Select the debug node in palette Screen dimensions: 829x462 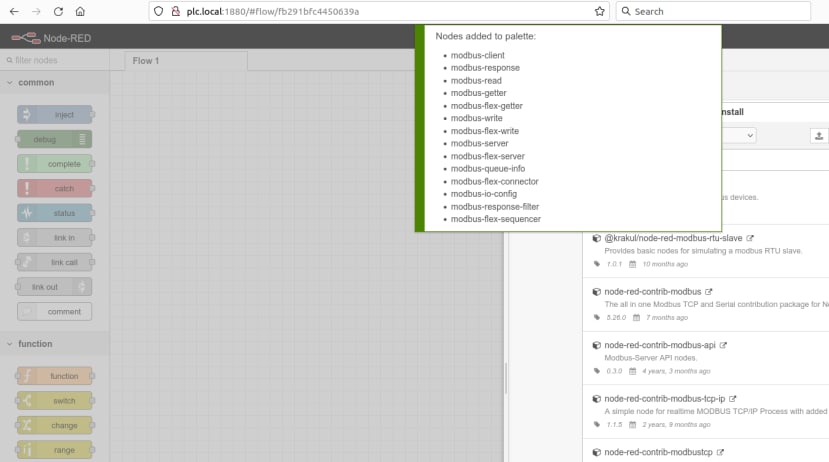coord(54,140)
